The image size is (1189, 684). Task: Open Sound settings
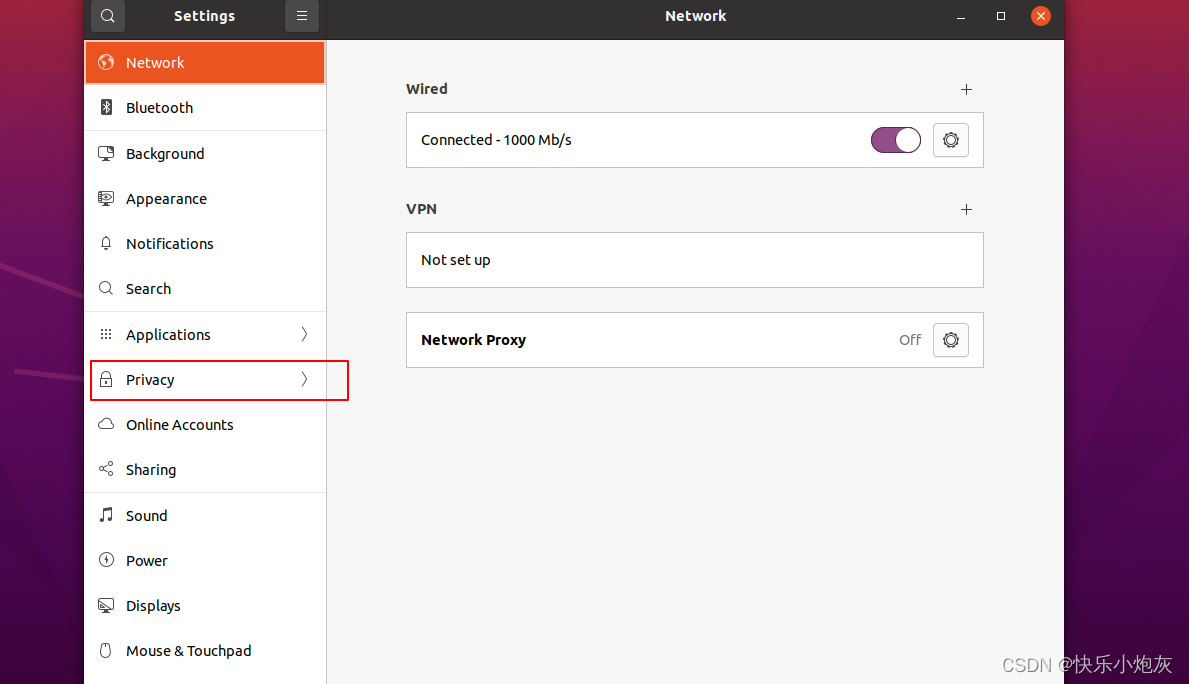point(205,515)
